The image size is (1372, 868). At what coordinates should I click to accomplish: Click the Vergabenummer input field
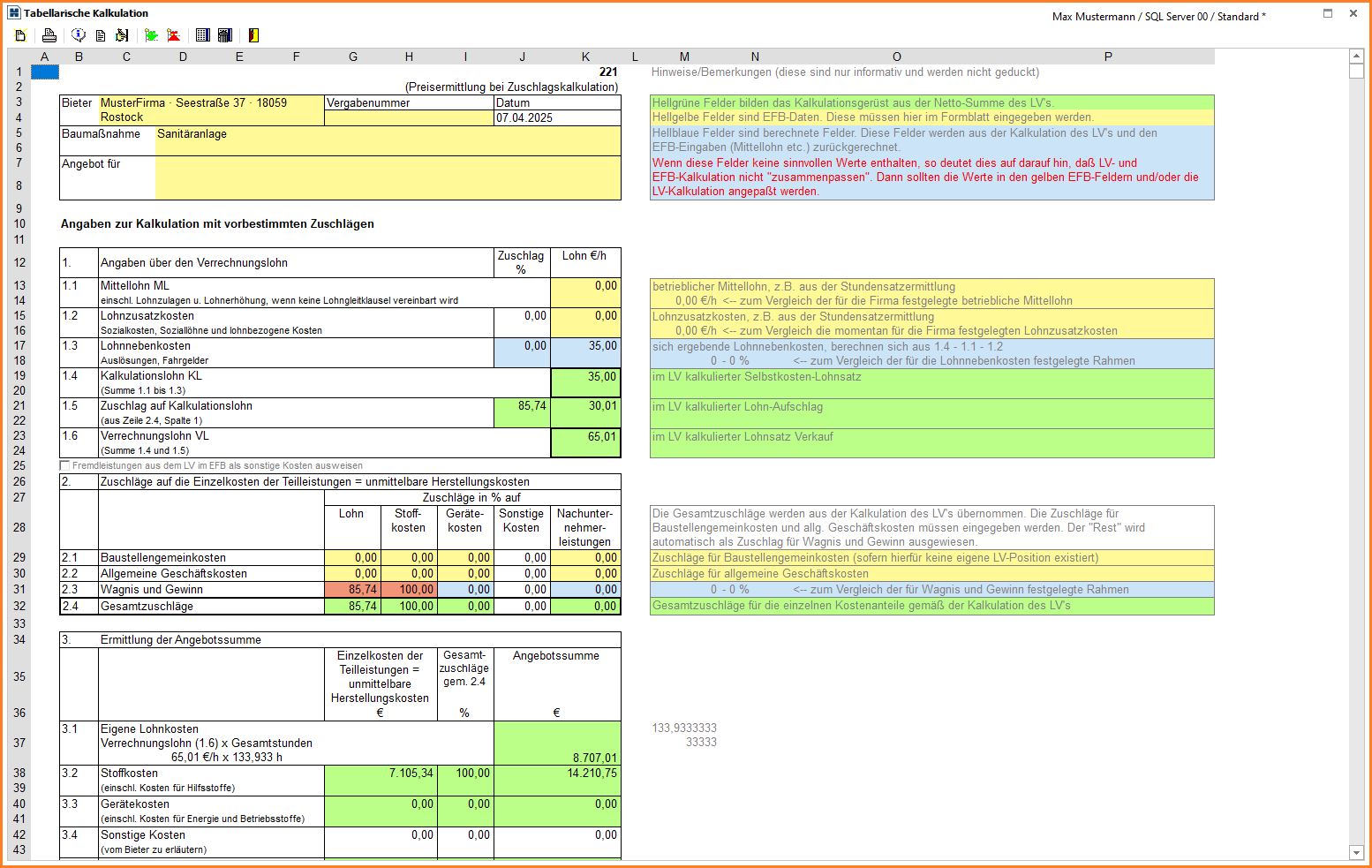pyautogui.click(x=409, y=117)
